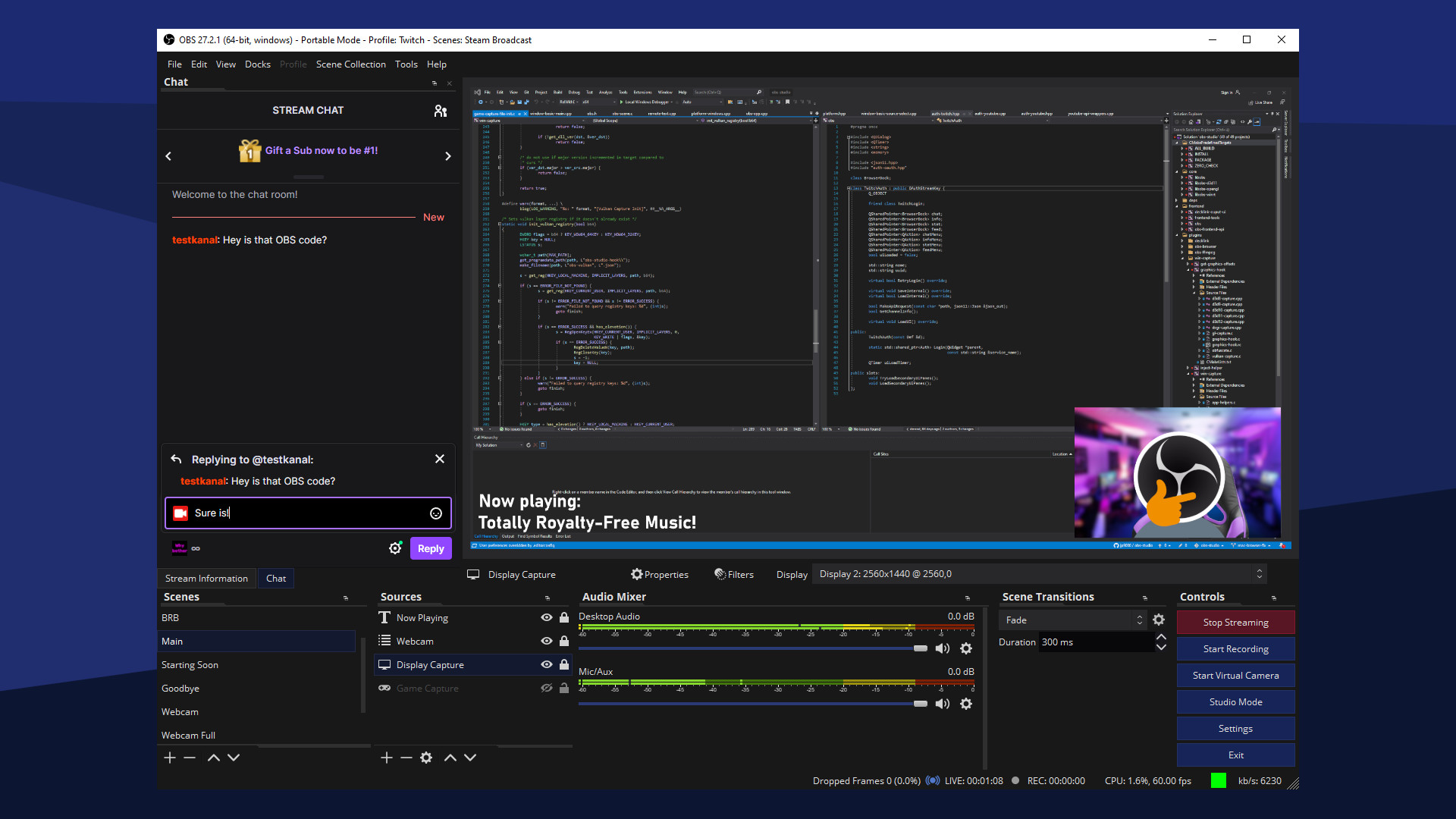
Task: Click the chat reply input field
Action: [x=308, y=513]
